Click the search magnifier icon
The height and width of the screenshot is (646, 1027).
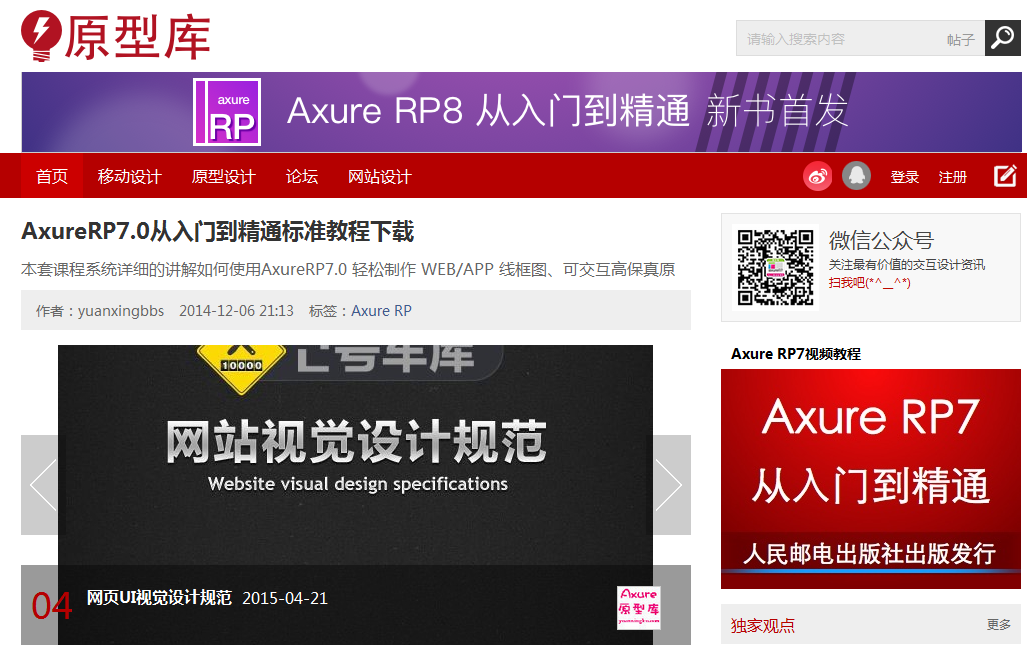point(1003,38)
